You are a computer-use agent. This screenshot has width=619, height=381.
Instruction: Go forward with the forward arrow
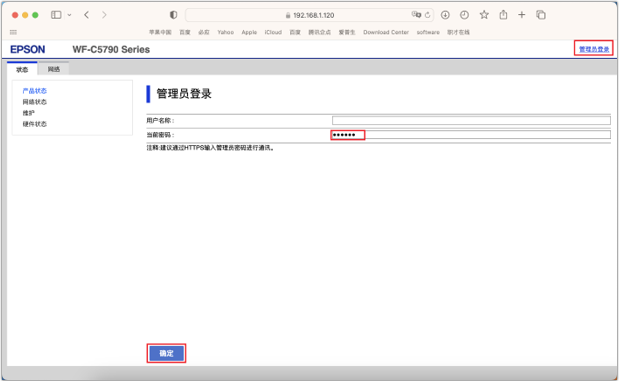point(104,15)
